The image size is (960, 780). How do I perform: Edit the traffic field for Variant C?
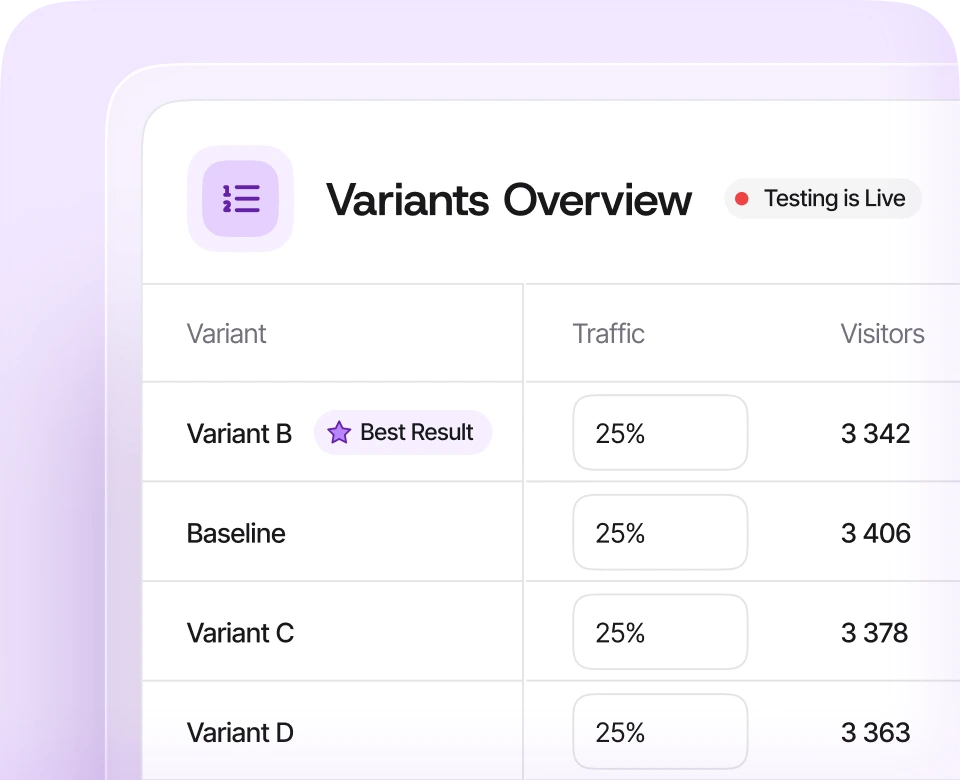[x=660, y=632]
